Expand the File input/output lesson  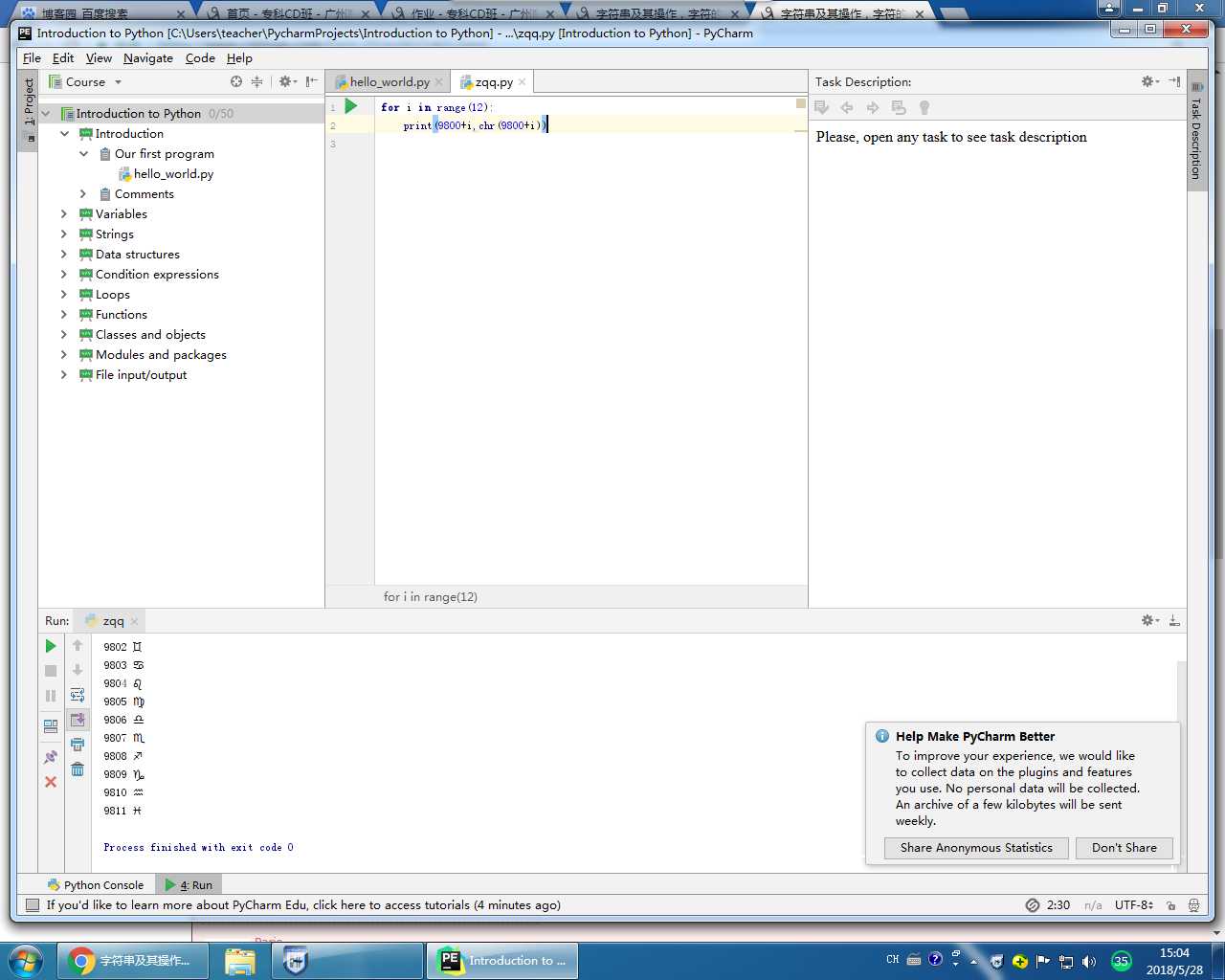(x=64, y=374)
